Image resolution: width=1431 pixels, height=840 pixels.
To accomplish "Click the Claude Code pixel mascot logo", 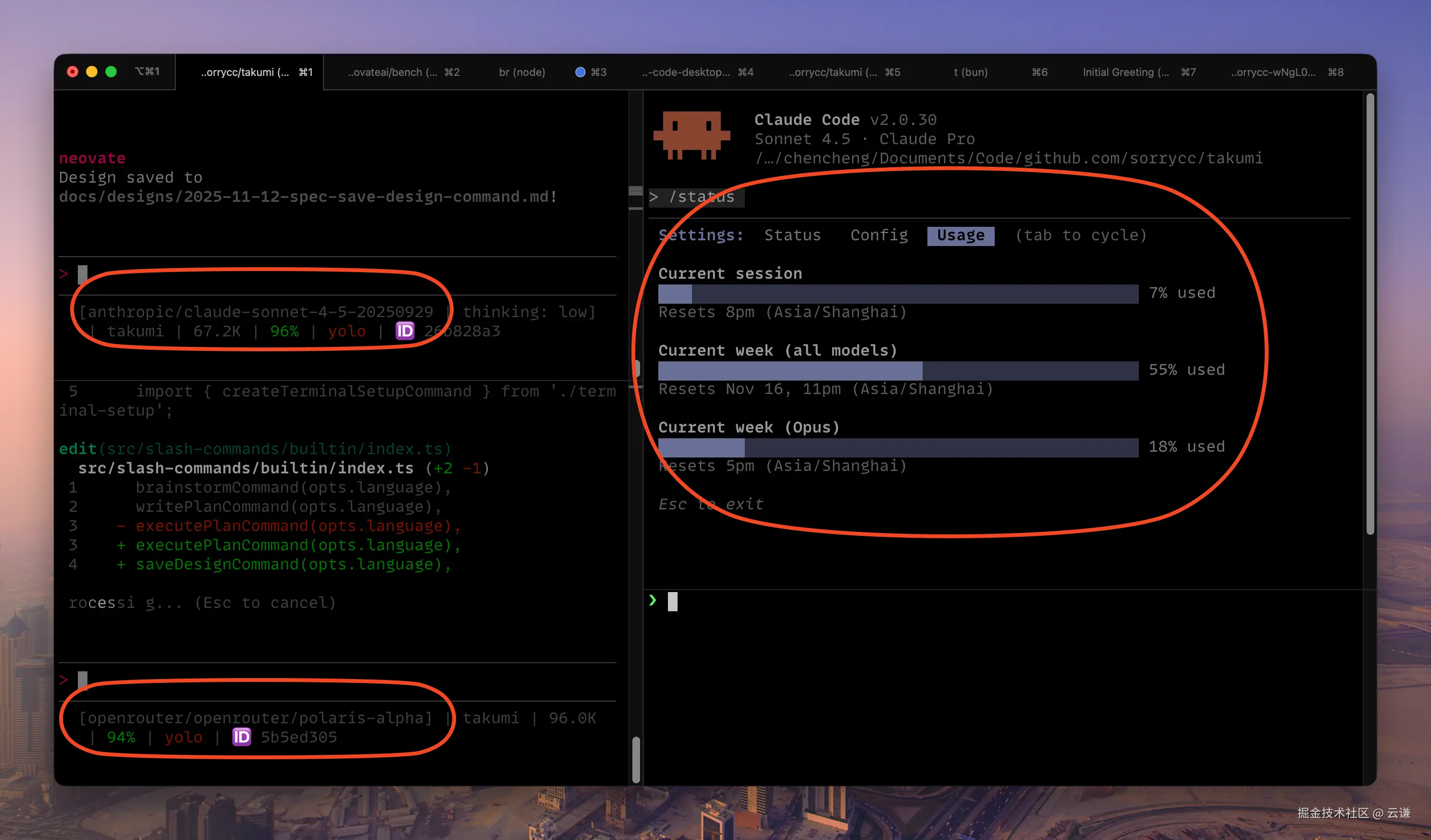I will coord(691,135).
